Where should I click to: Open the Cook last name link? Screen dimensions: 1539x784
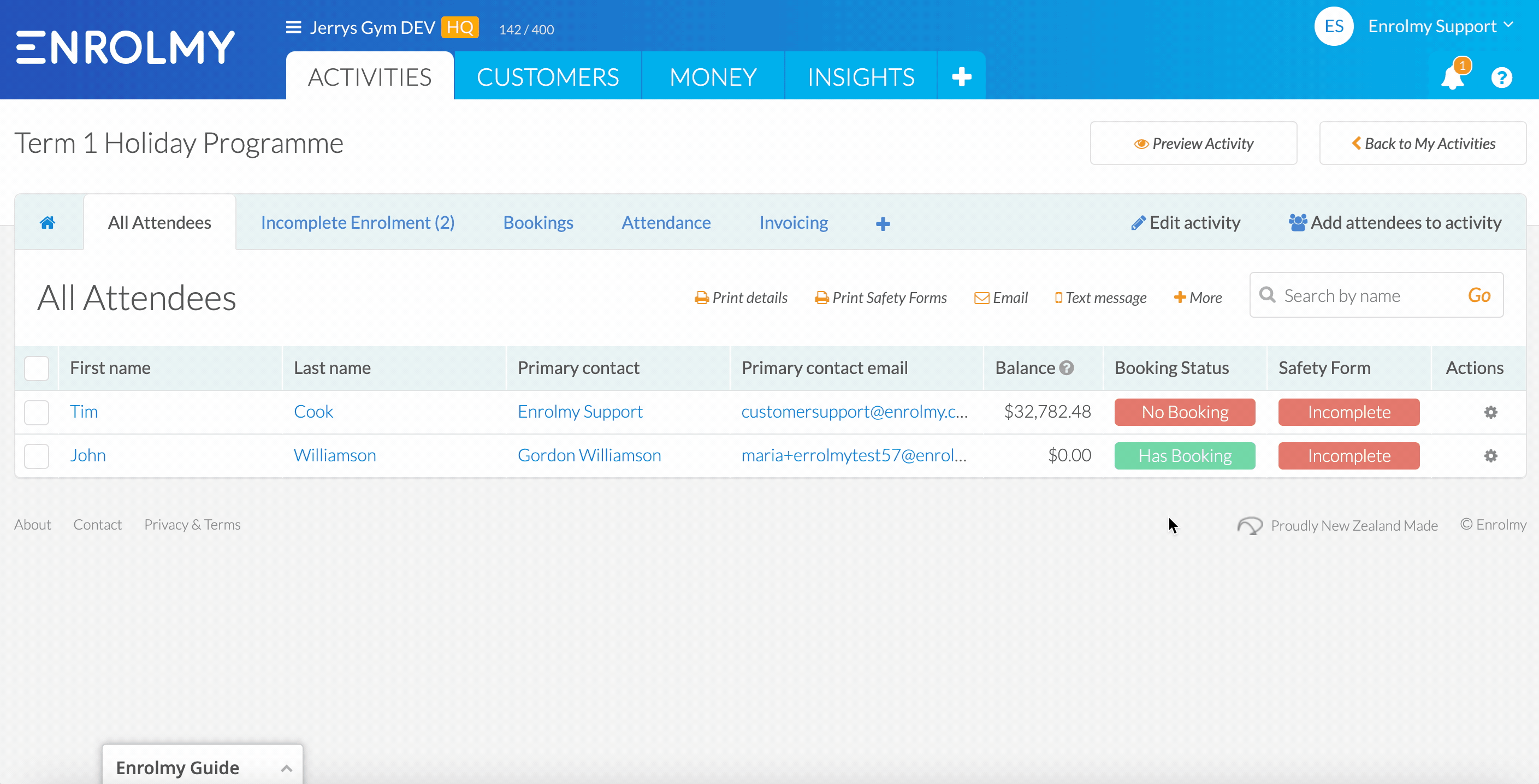point(313,412)
